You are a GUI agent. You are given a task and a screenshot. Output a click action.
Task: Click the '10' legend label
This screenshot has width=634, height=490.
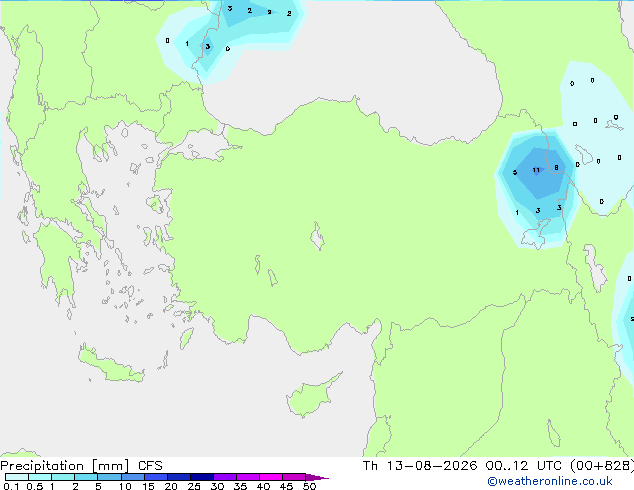[x=125, y=486]
